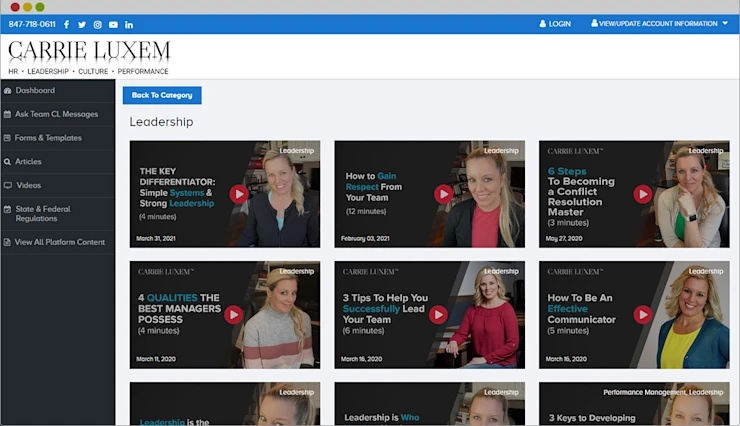Screen dimensions: 740x426
Task: Open the Instagram icon in top bar
Action: click(97, 25)
